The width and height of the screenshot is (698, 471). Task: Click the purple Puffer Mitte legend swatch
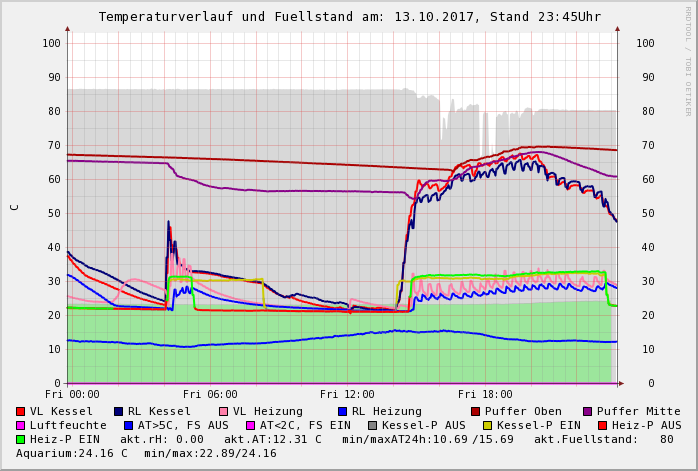(588, 411)
